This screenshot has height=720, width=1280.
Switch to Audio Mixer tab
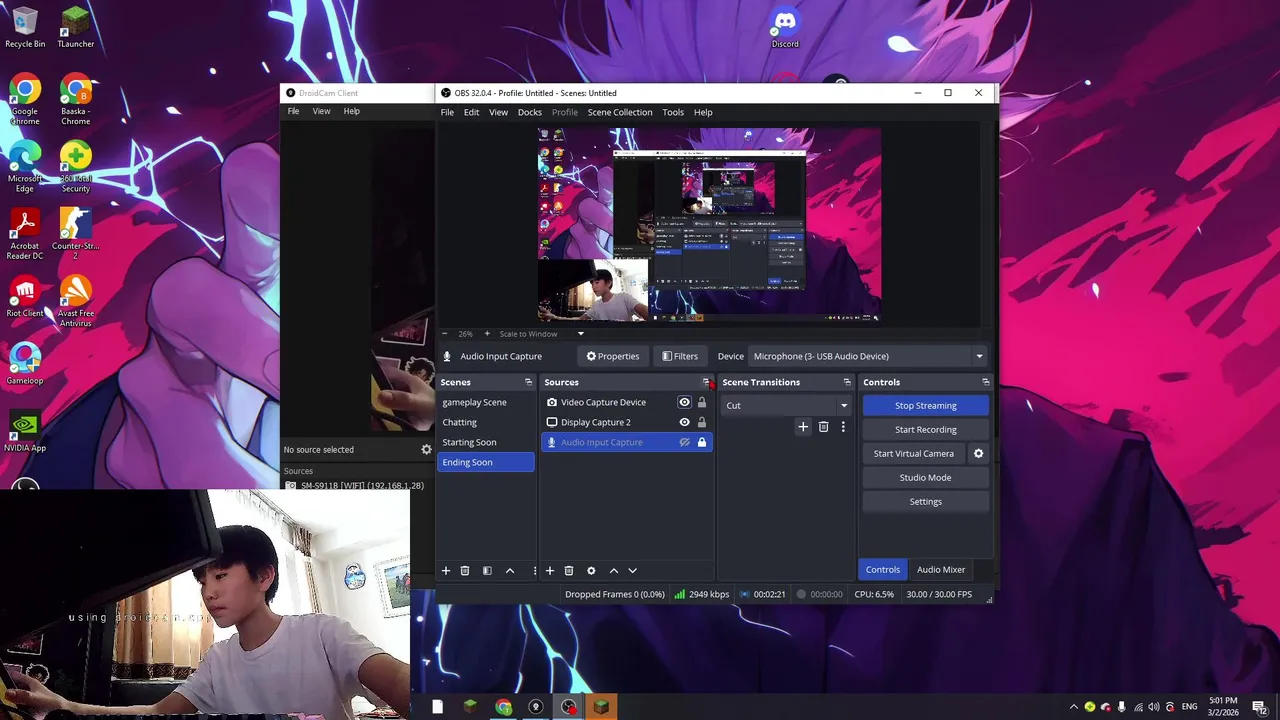[941, 569]
